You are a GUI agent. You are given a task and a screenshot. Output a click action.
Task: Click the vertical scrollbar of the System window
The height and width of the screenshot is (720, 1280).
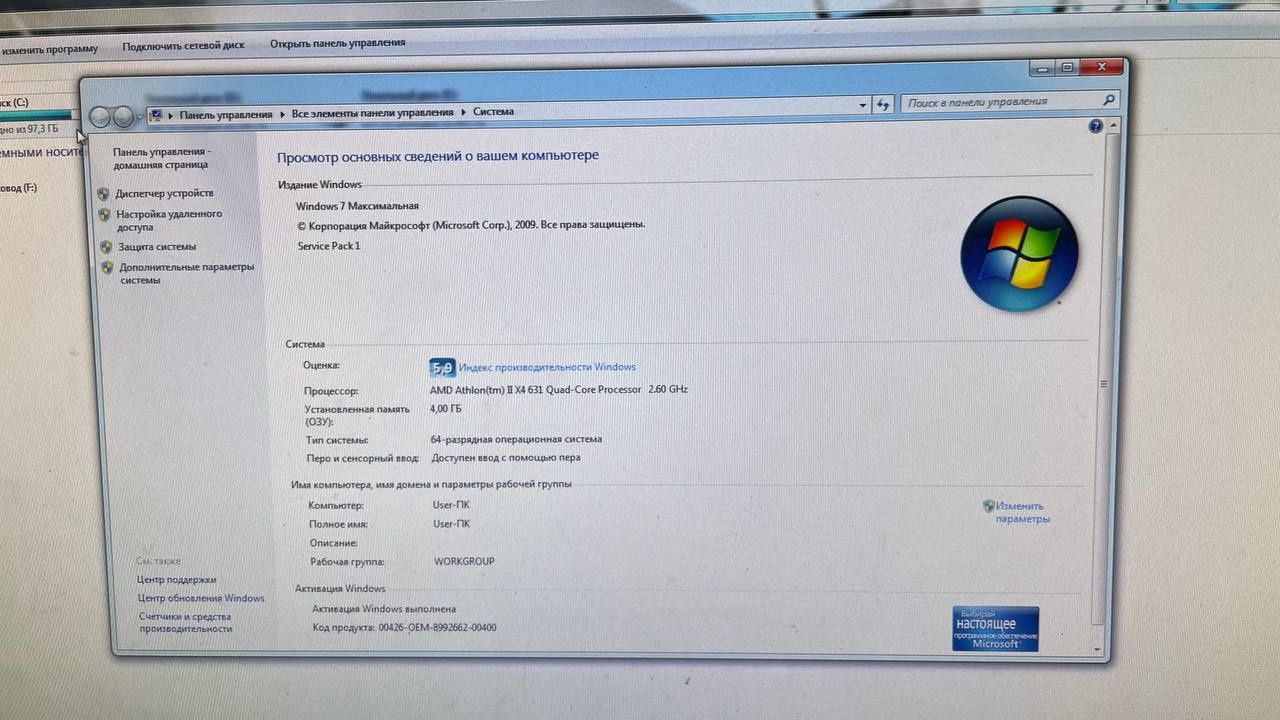(x=1103, y=388)
